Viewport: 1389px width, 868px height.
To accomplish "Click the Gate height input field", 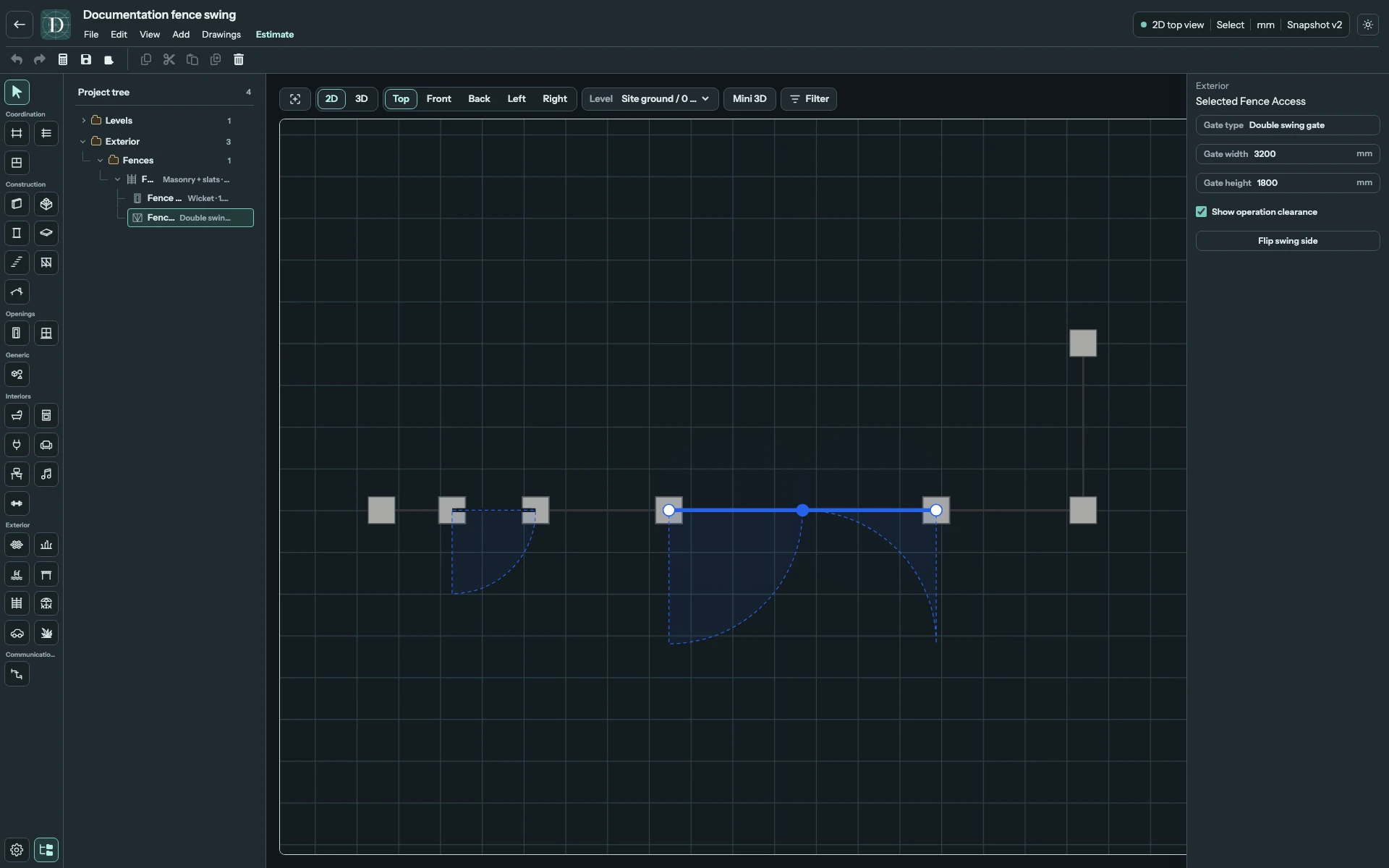I will pos(1288,183).
